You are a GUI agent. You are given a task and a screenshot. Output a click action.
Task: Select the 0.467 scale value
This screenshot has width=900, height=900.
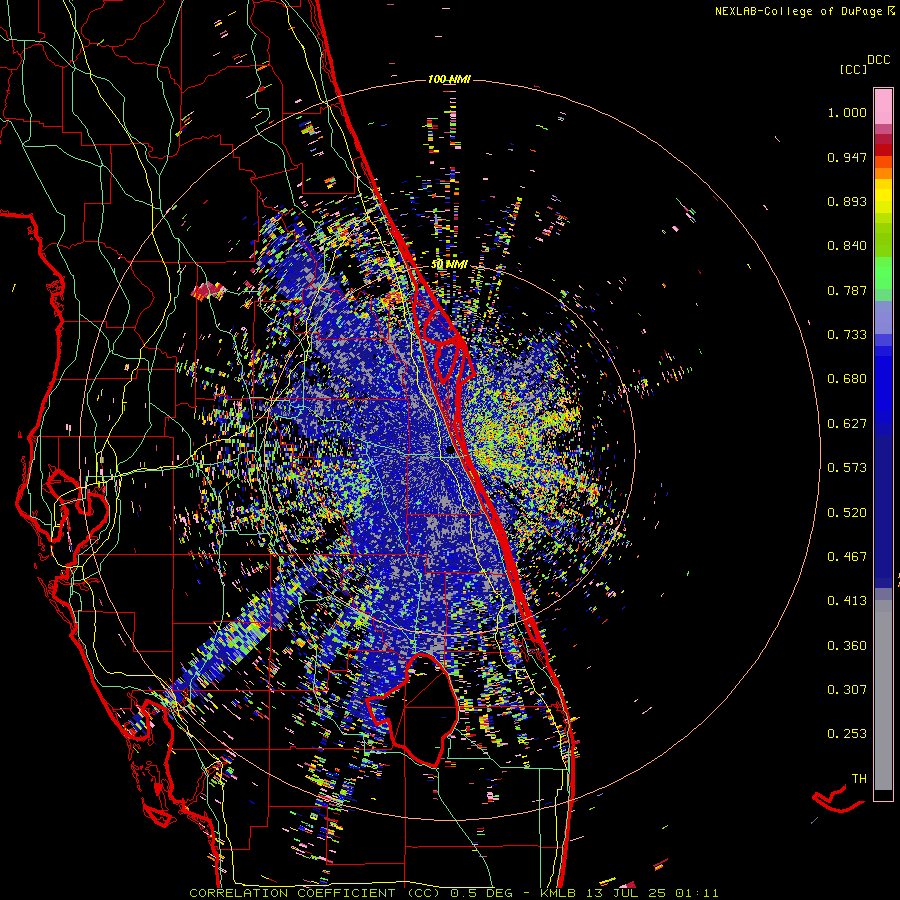[x=847, y=557]
